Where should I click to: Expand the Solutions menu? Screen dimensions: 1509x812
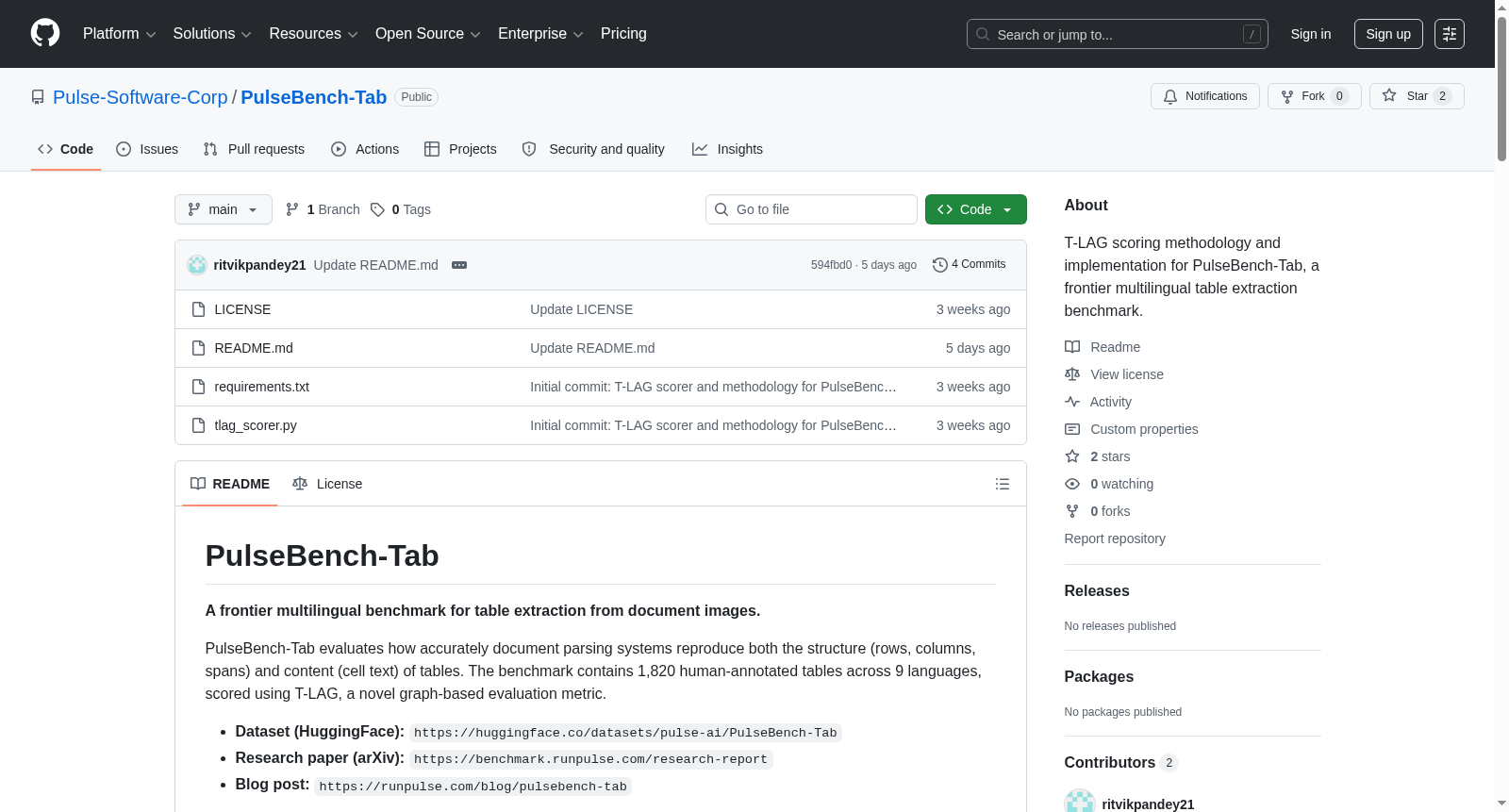pos(212,34)
